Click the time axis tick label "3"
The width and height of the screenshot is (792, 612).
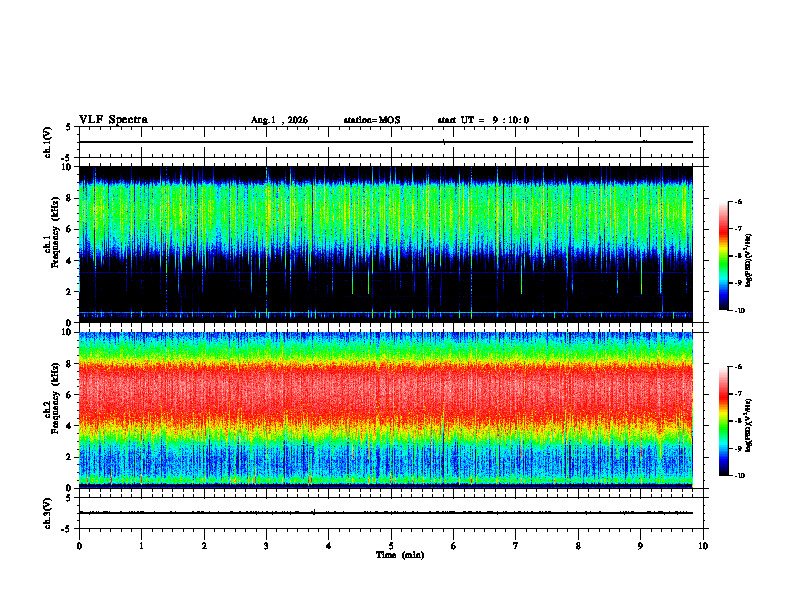[x=266, y=546]
